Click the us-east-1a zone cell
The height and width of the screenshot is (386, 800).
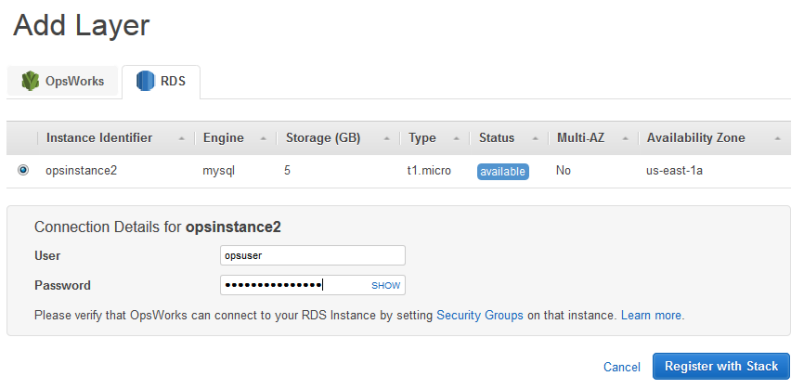[674, 171]
